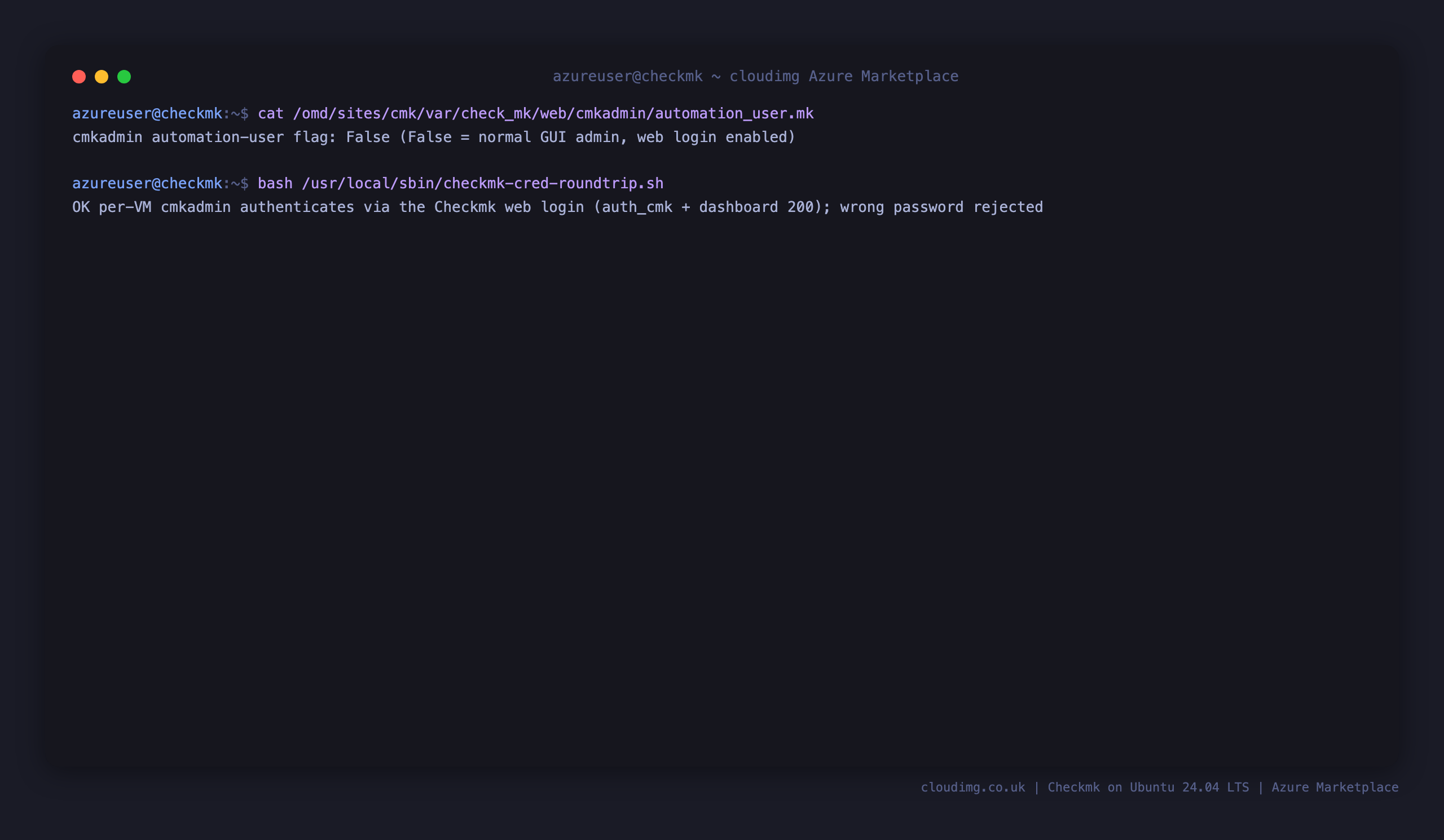
Task: Click the 'OK per-VM cmkadmin authenticates' output line
Action: pos(557,207)
